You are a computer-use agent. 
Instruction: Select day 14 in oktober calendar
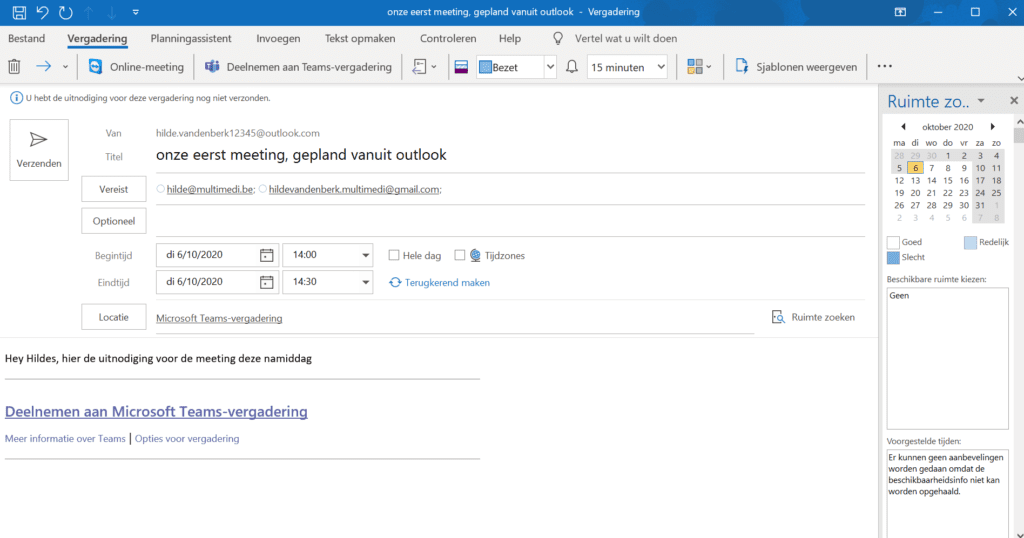(x=931, y=180)
